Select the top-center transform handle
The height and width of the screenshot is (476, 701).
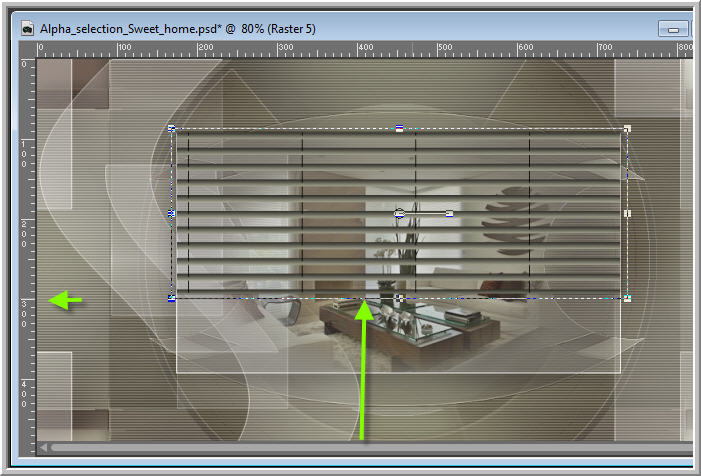[x=399, y=129]
